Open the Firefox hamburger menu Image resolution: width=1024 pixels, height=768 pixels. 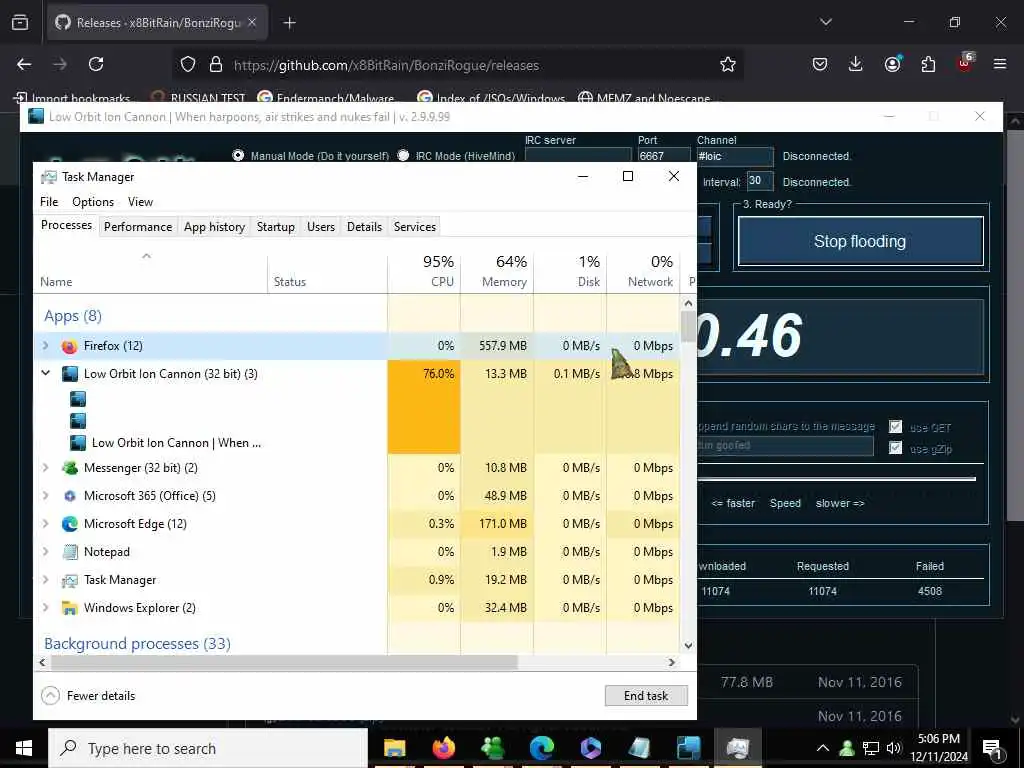[x=1000, y=64]
